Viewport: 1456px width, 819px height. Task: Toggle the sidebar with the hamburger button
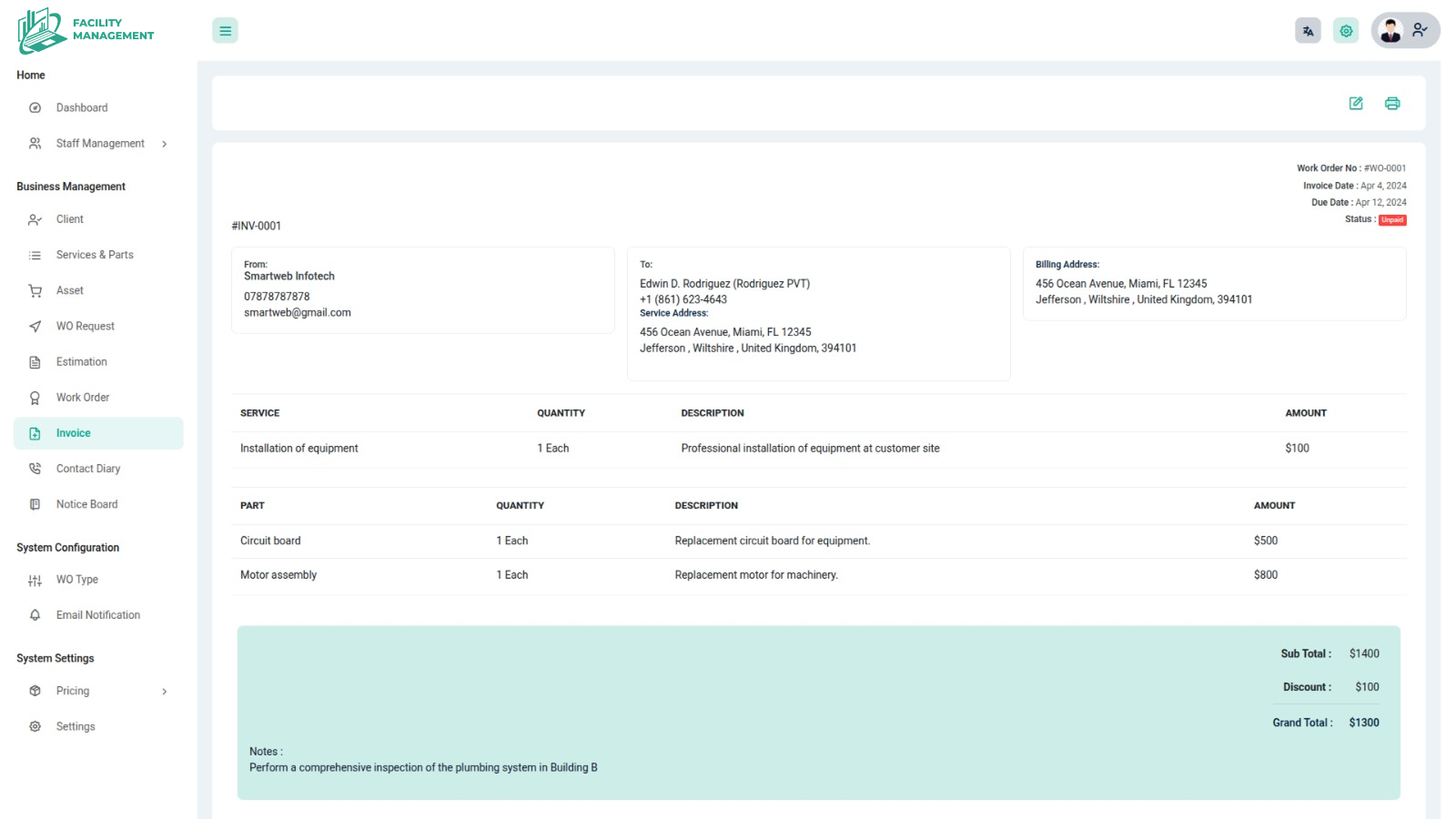pyautogui.click(x=225, y=31)
